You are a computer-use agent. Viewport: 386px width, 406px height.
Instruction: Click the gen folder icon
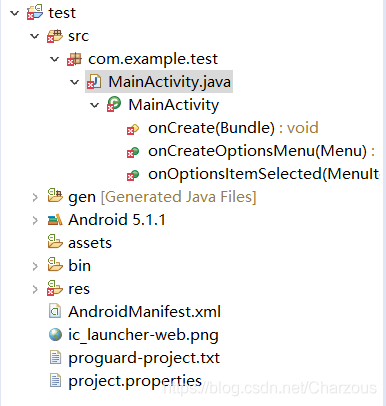coord(55,196)
